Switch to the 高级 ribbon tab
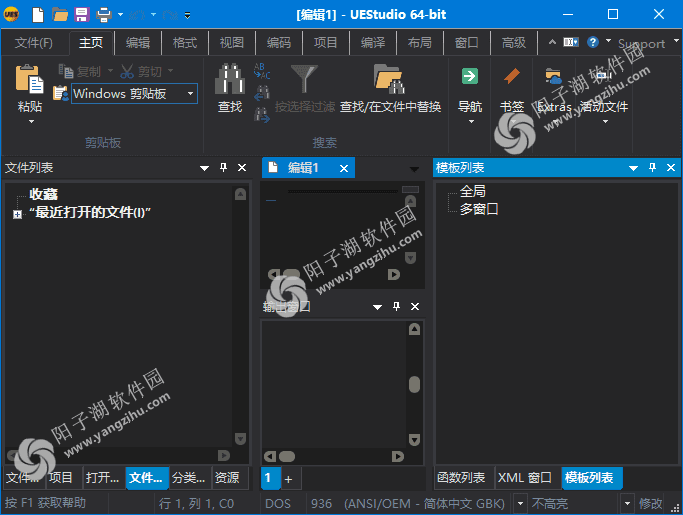This screenshot has width=683, height=515. coord(514,43)
